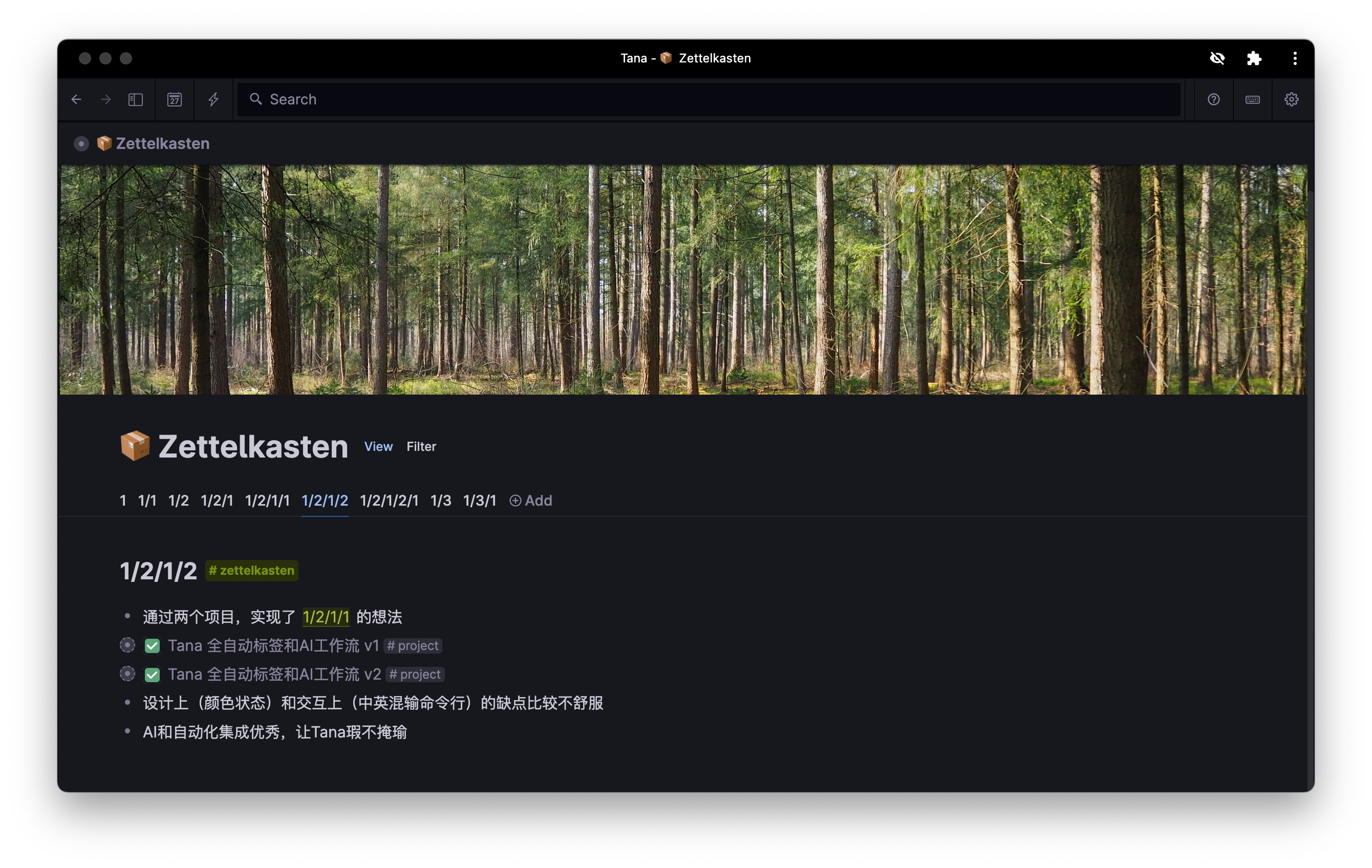Switch to tab 1/3/1
The height and width of the screenshot is (868, 1372).
[x=480, y=501]
